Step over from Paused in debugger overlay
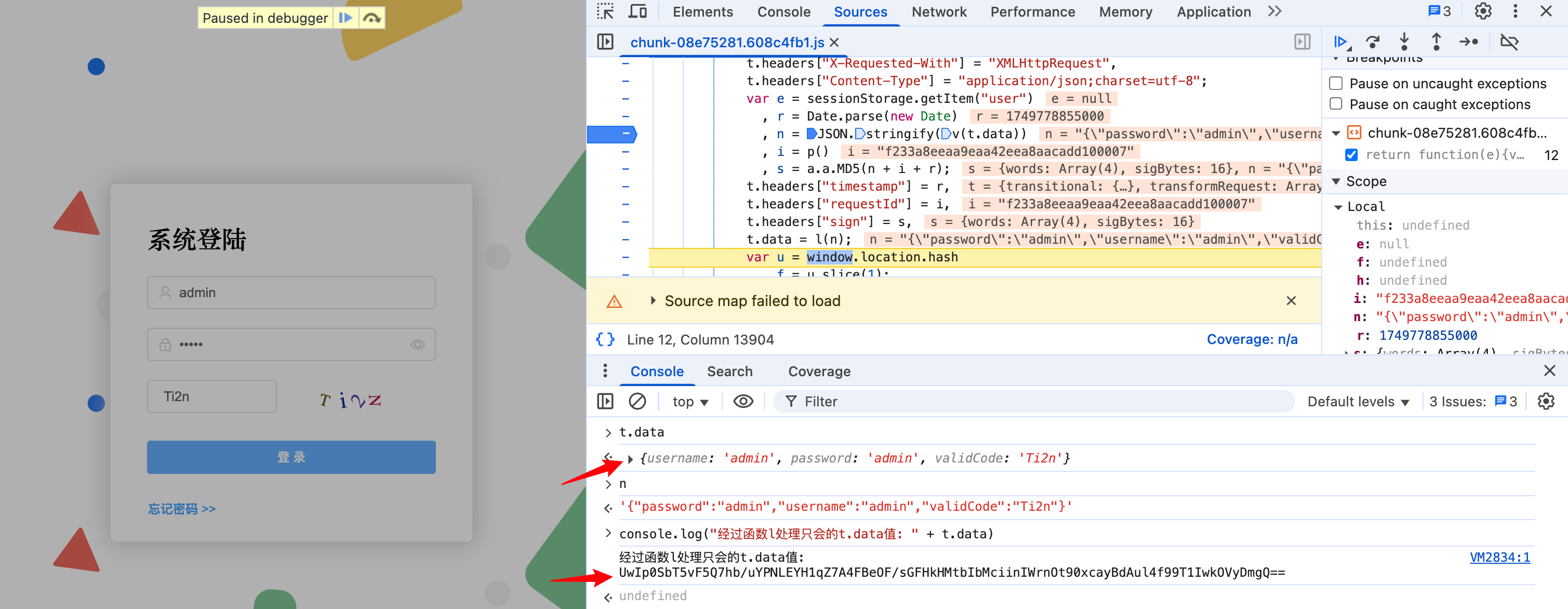This screenshot has height=609, width=1568. click(x=372, y=18)
